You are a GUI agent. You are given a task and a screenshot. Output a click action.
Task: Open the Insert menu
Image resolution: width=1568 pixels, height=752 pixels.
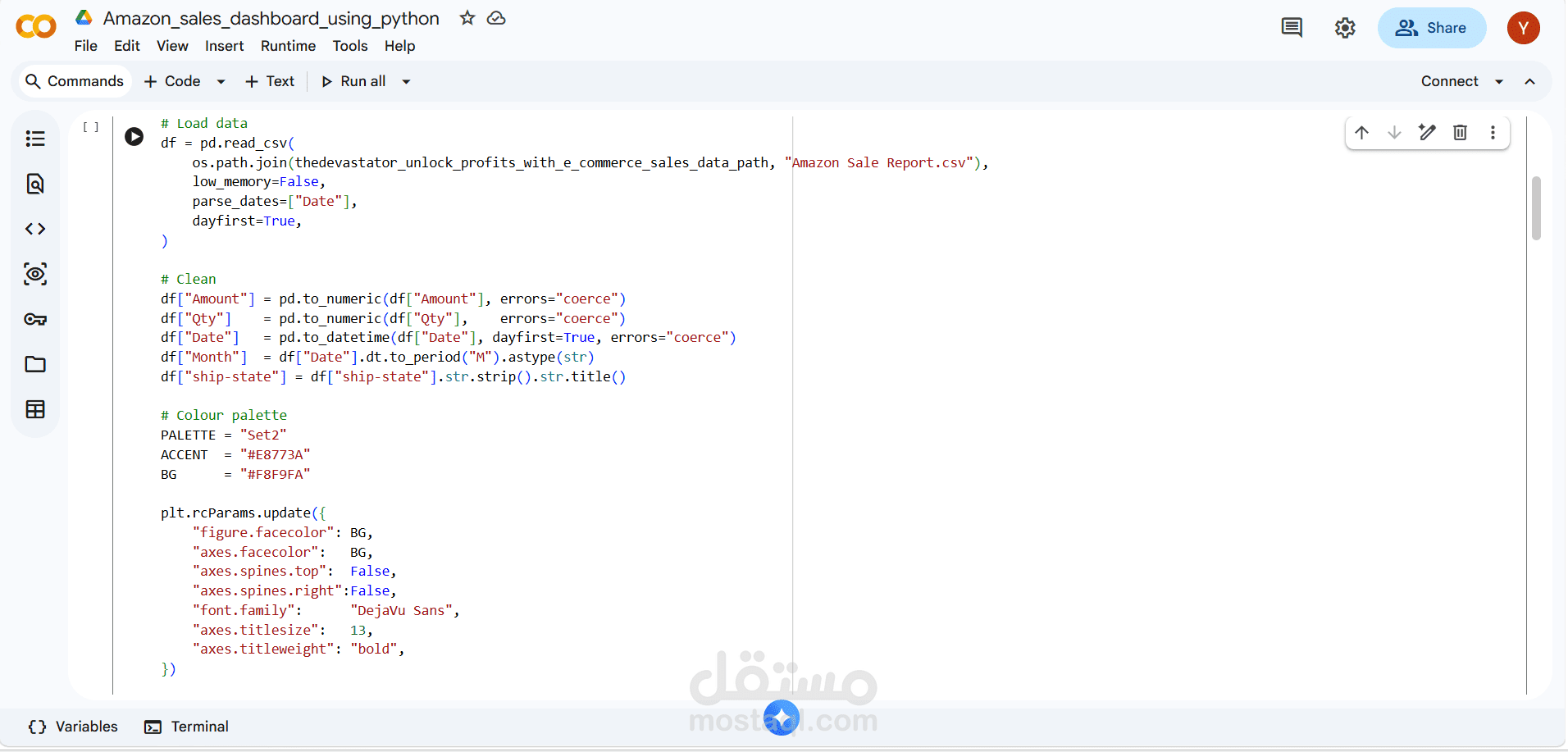pos(224,46)
